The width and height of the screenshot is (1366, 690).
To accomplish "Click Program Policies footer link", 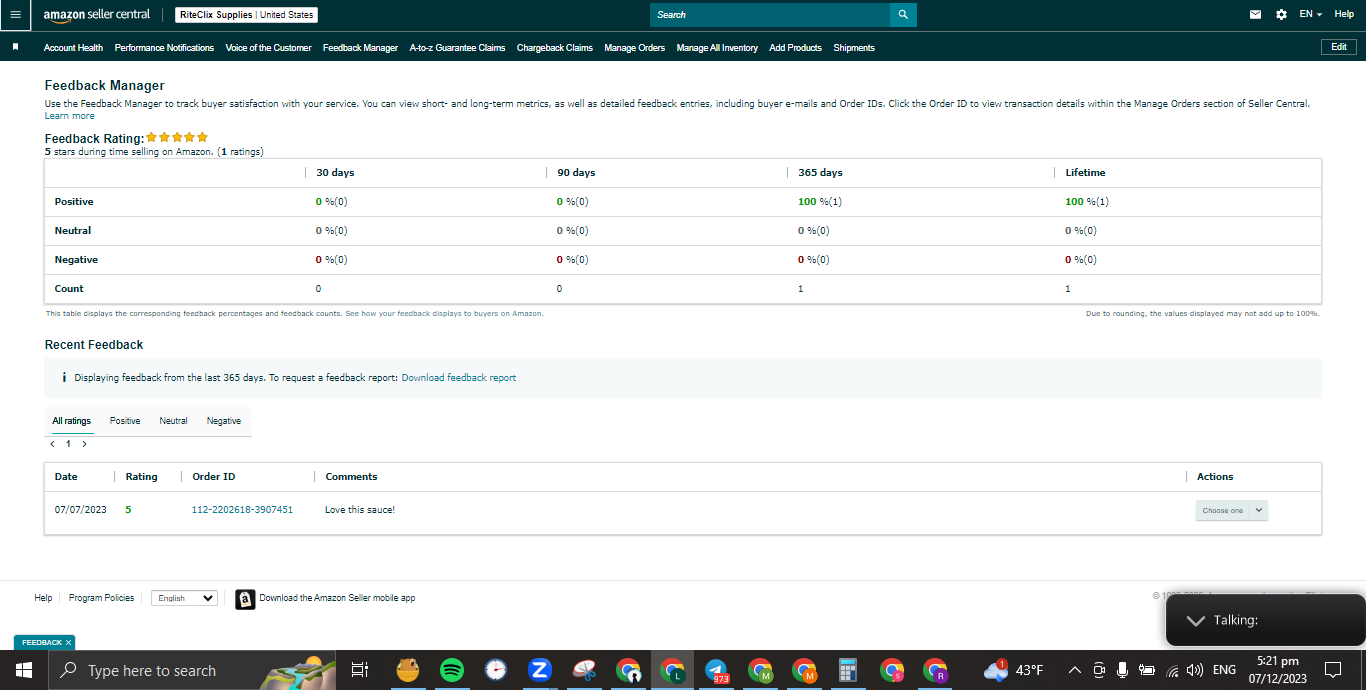I will (x=101, y=598).
